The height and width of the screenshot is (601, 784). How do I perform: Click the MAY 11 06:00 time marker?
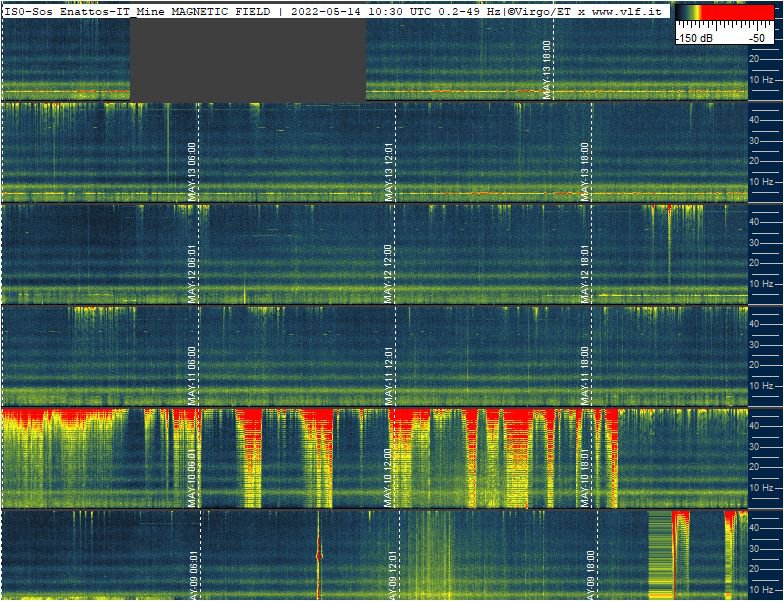pos(192,375)
